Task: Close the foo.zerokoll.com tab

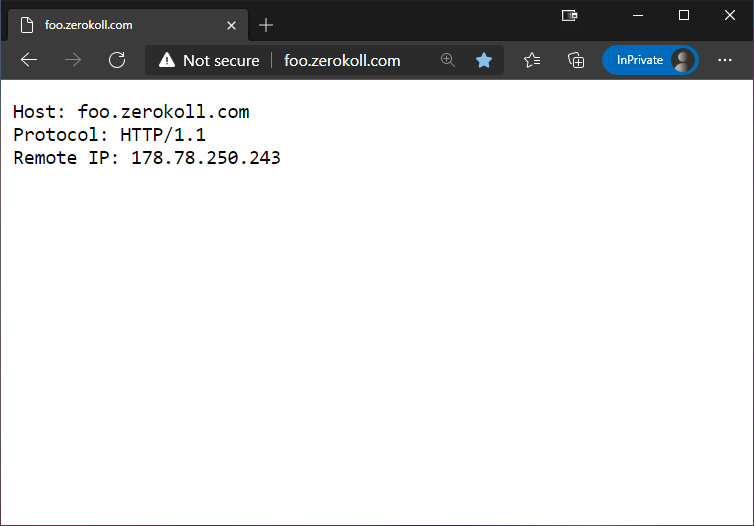Action: (231, 25)
